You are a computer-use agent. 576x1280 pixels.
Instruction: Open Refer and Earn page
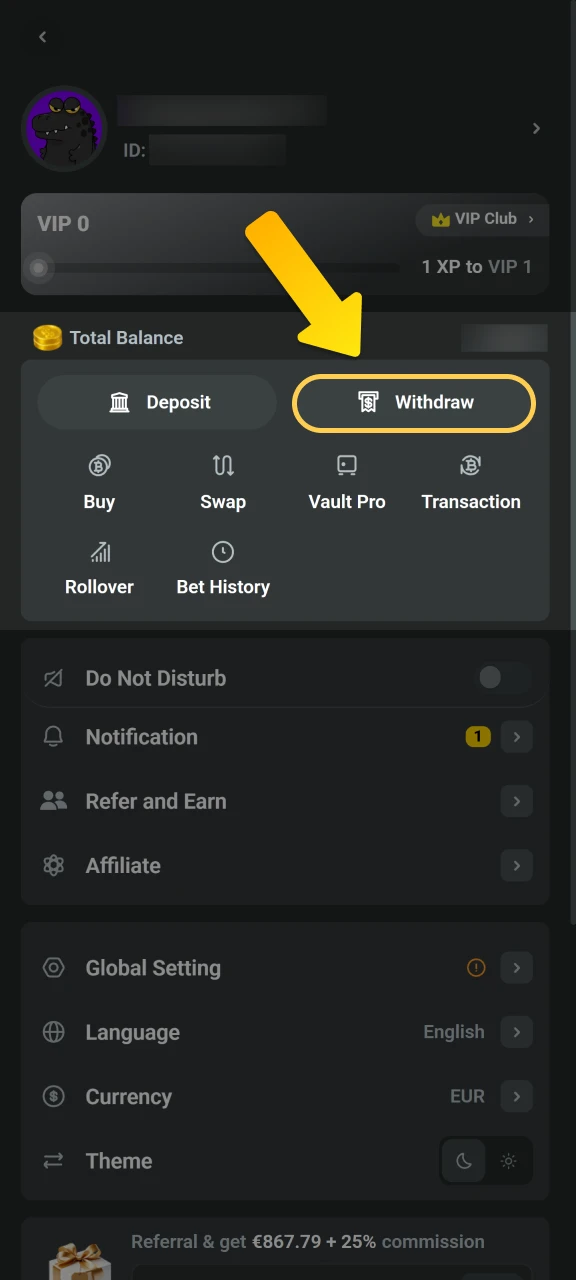(x=516, y=801)
